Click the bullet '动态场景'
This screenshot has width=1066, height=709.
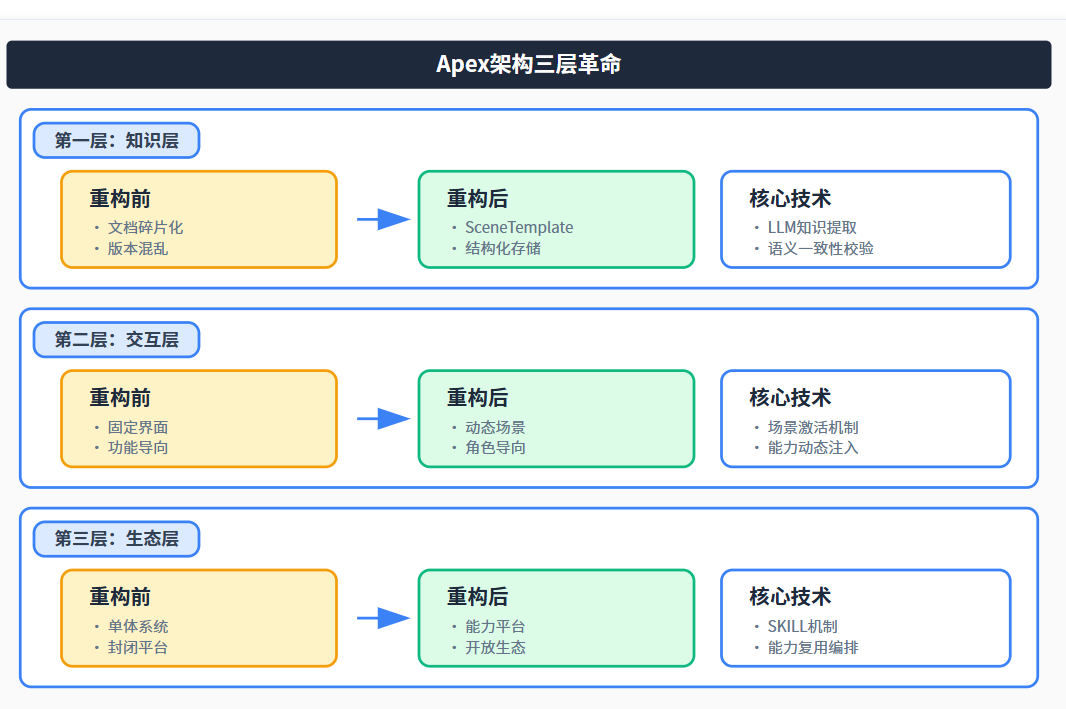495,428
